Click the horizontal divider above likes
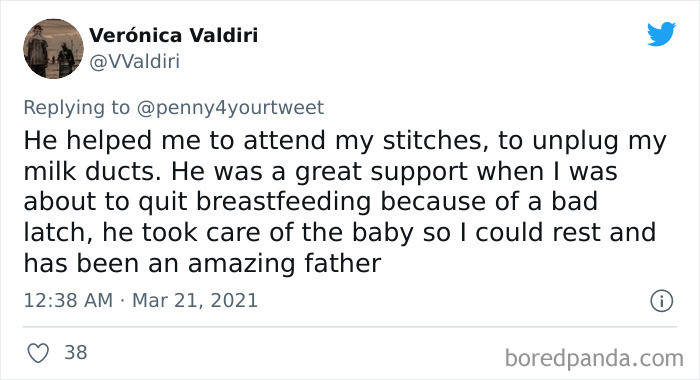Screen dimensions: 700x380 click(x=350, y=327)
